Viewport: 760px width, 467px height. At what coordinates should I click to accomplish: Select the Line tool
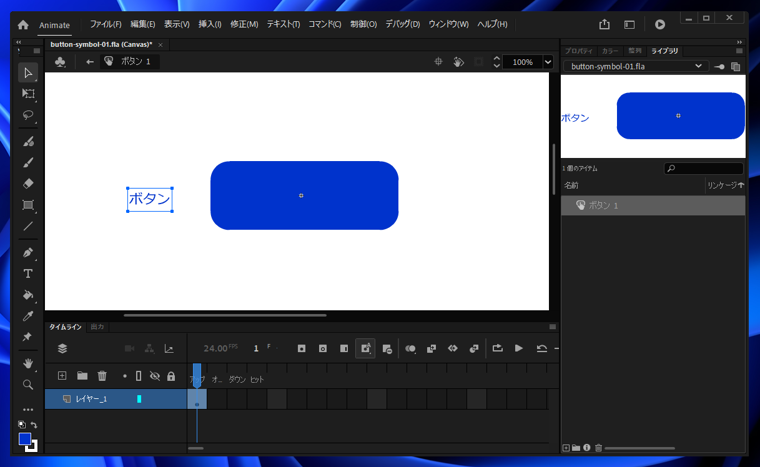click(28, 226)
